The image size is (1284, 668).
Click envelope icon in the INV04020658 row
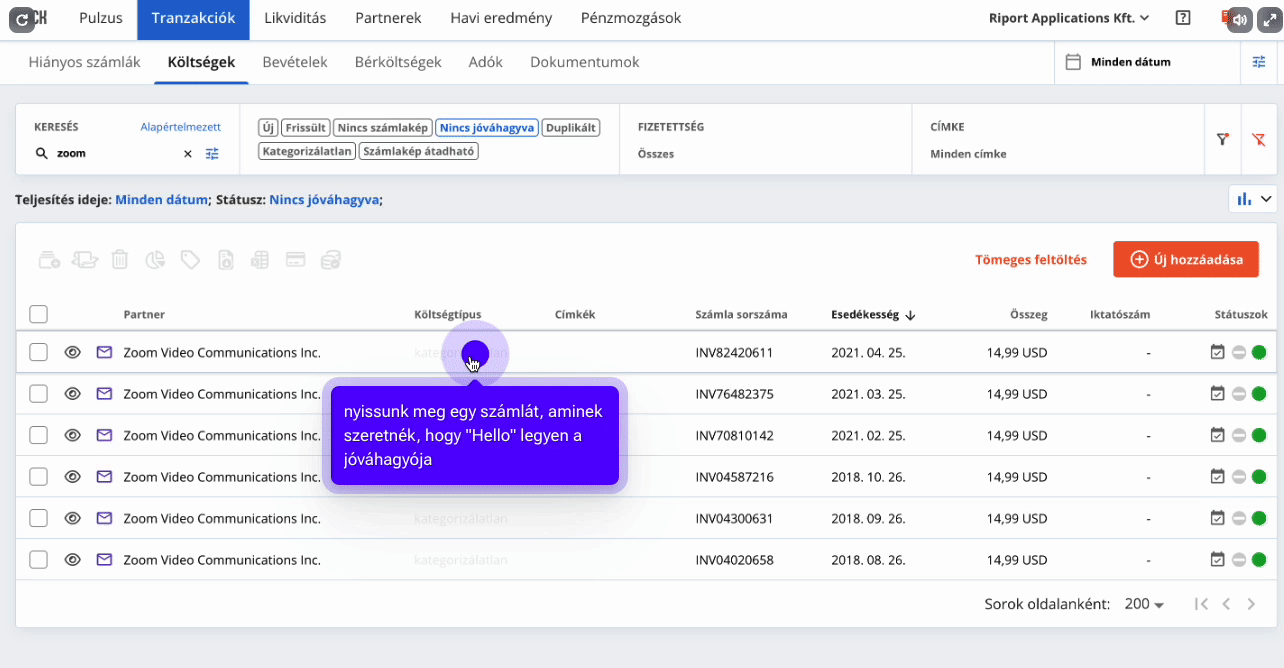104,560
